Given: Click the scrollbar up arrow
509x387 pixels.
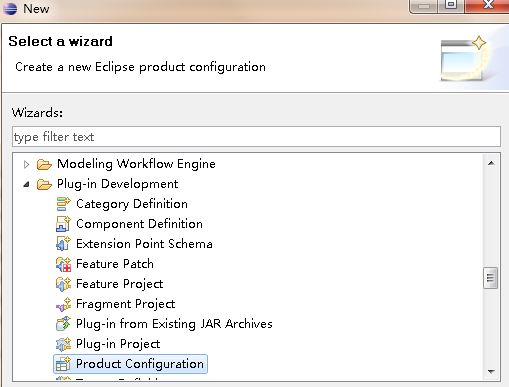Looking at the screenshot, I should [491, 163].
